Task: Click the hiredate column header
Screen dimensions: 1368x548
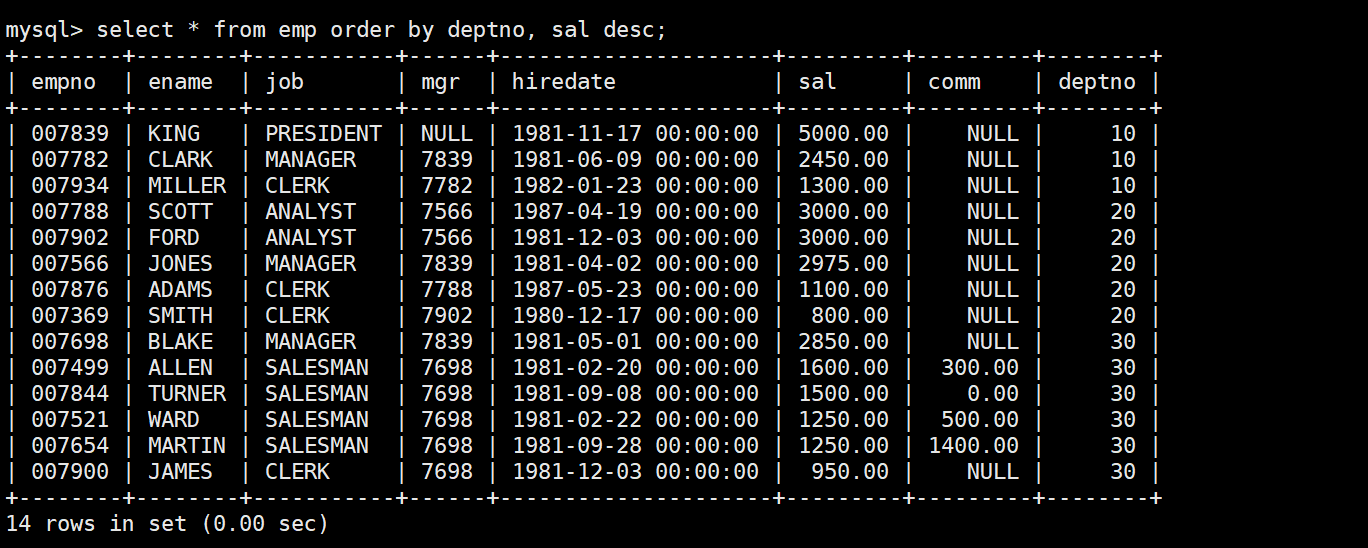Action: point(563,82)
